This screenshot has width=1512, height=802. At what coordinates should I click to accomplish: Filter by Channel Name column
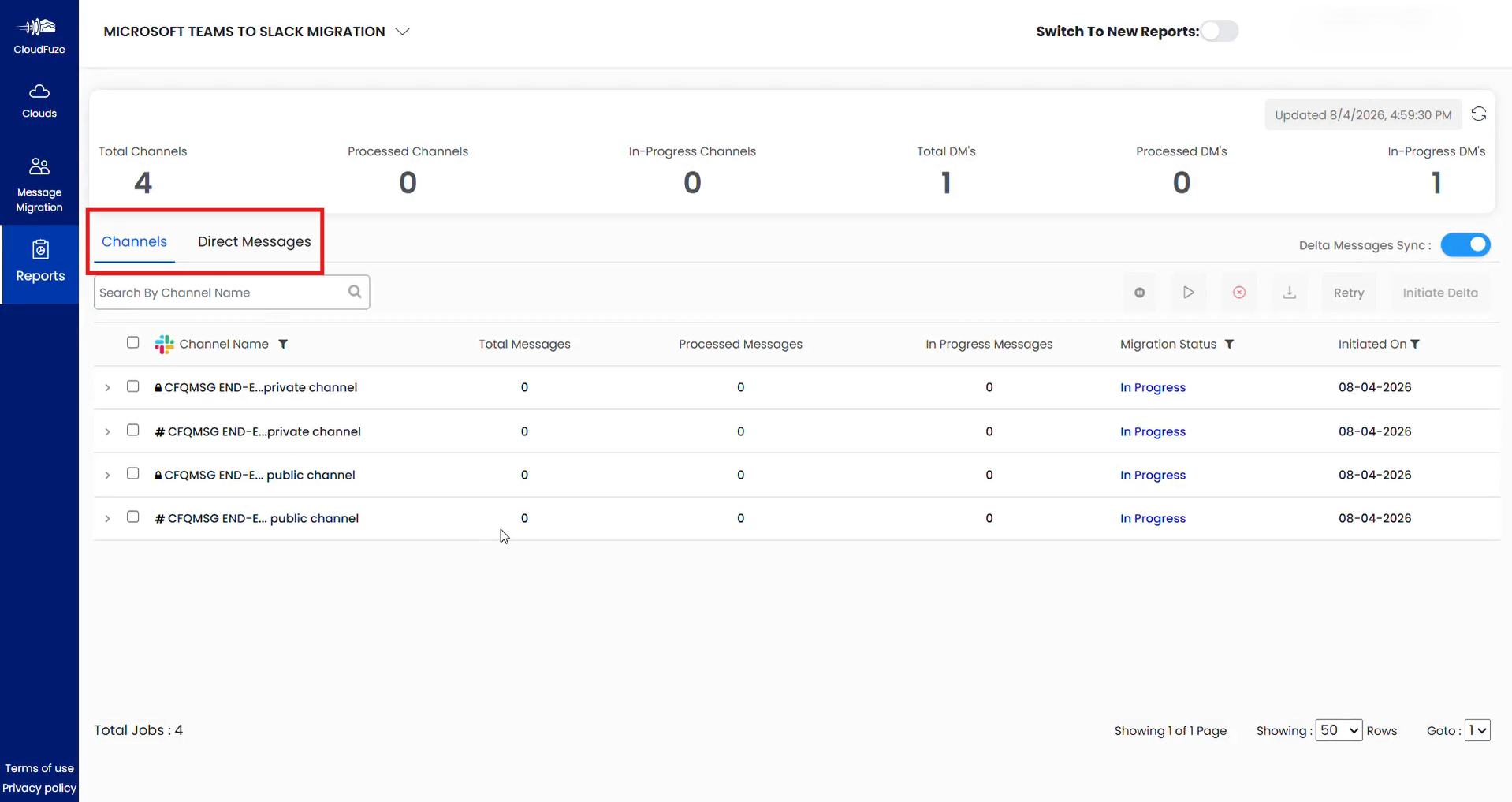(283, 344)
